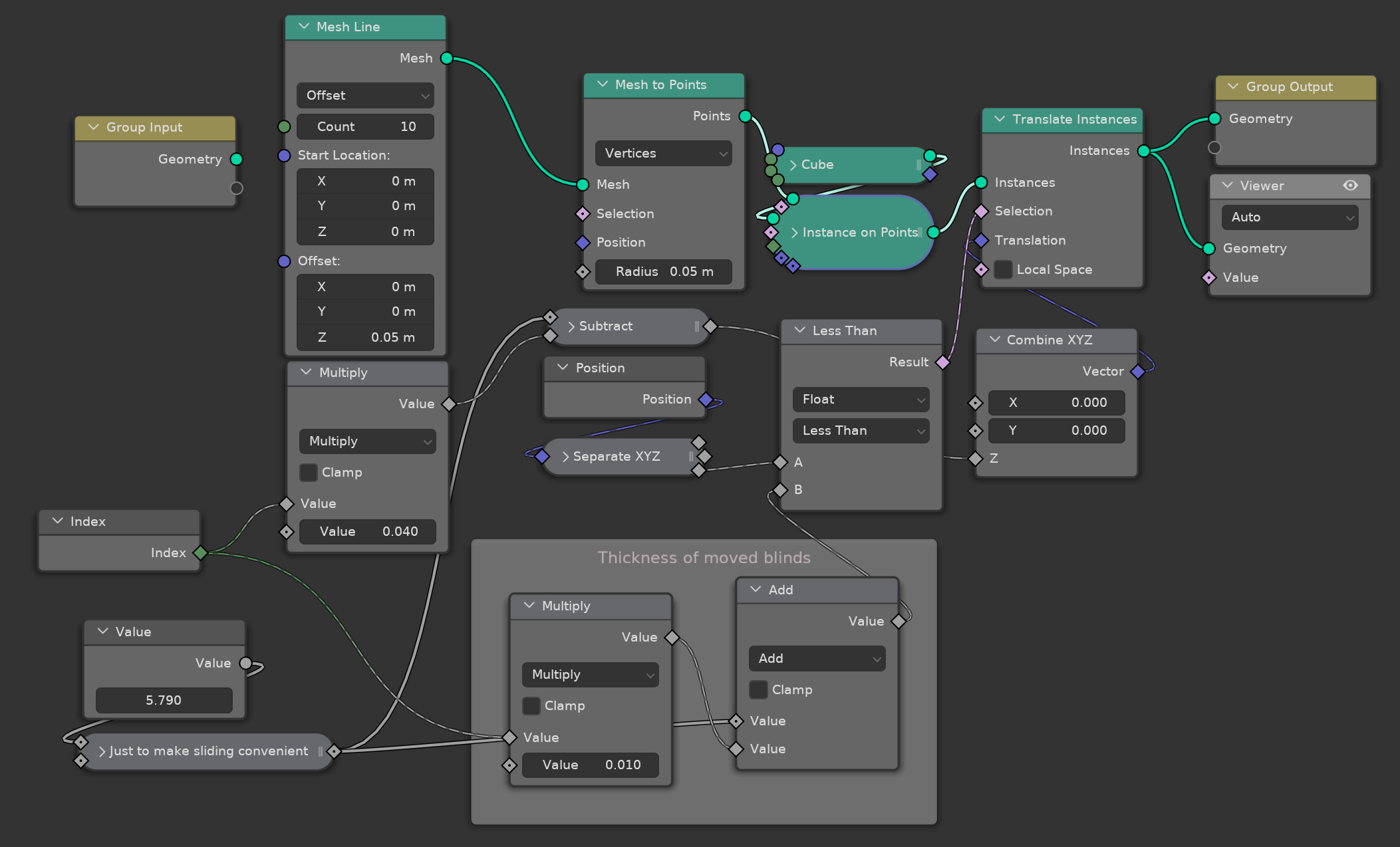Click the Z input socket of Combine XYZ

(x=976, y=458)
